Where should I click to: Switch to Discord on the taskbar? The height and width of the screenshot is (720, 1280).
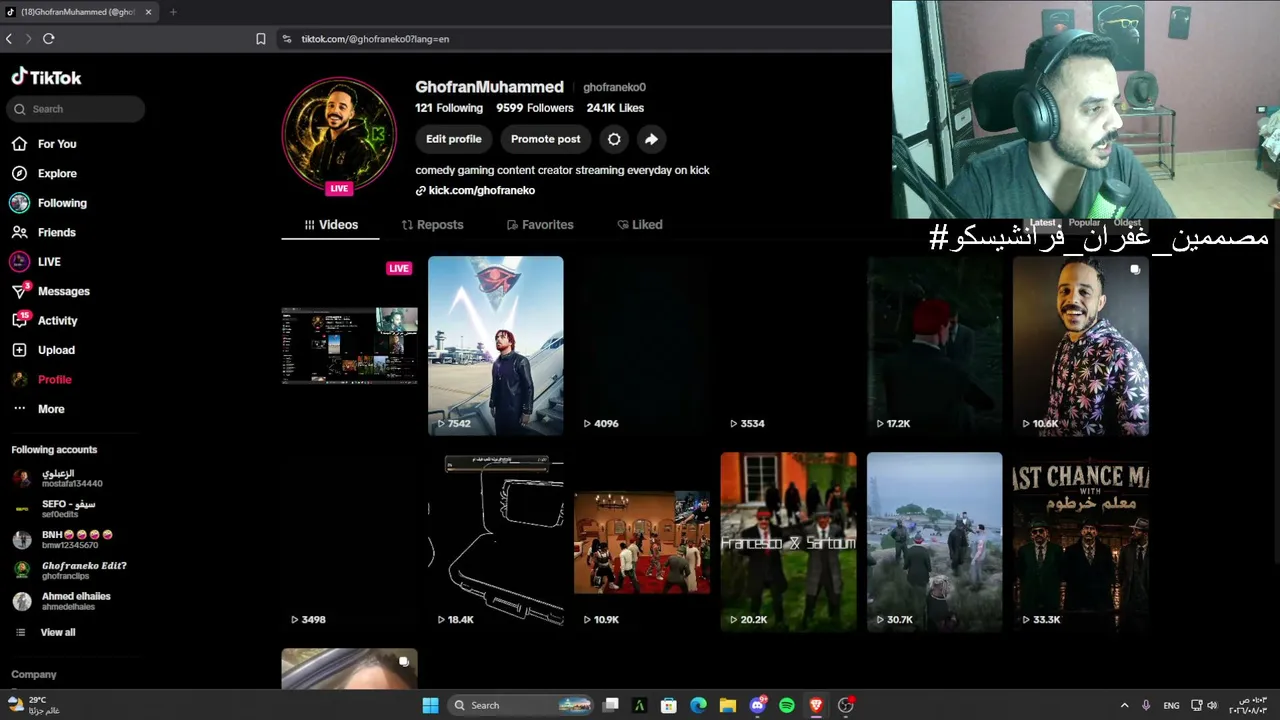pos(758,705)
